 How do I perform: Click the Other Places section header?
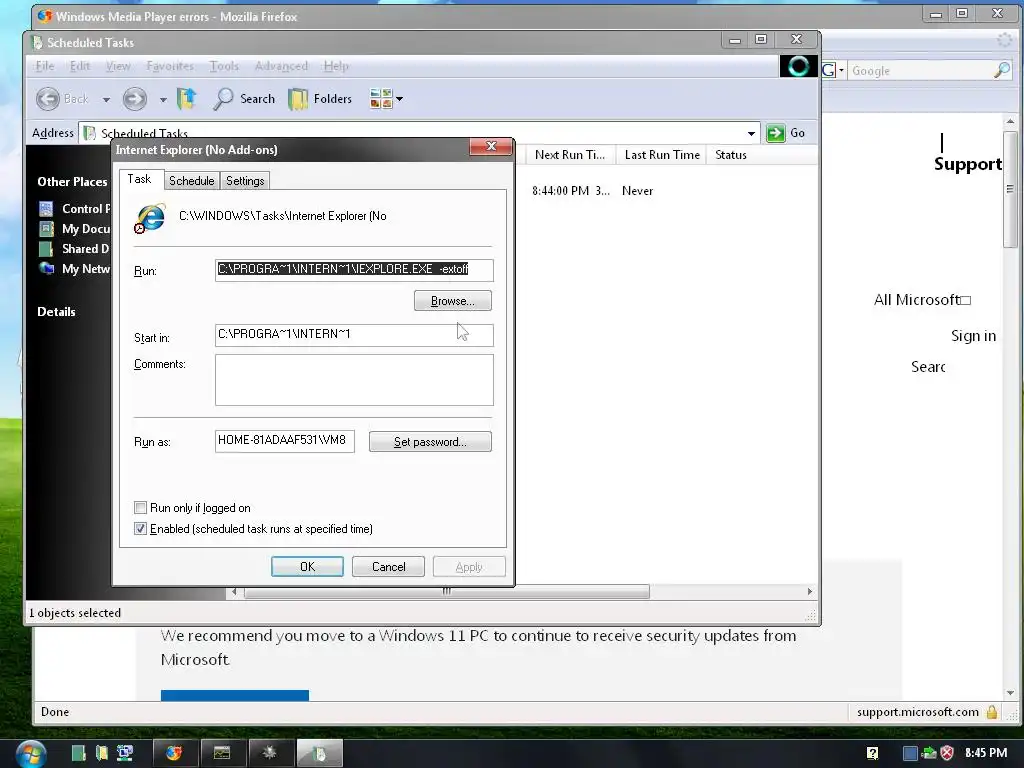click(x=72, y=182)
